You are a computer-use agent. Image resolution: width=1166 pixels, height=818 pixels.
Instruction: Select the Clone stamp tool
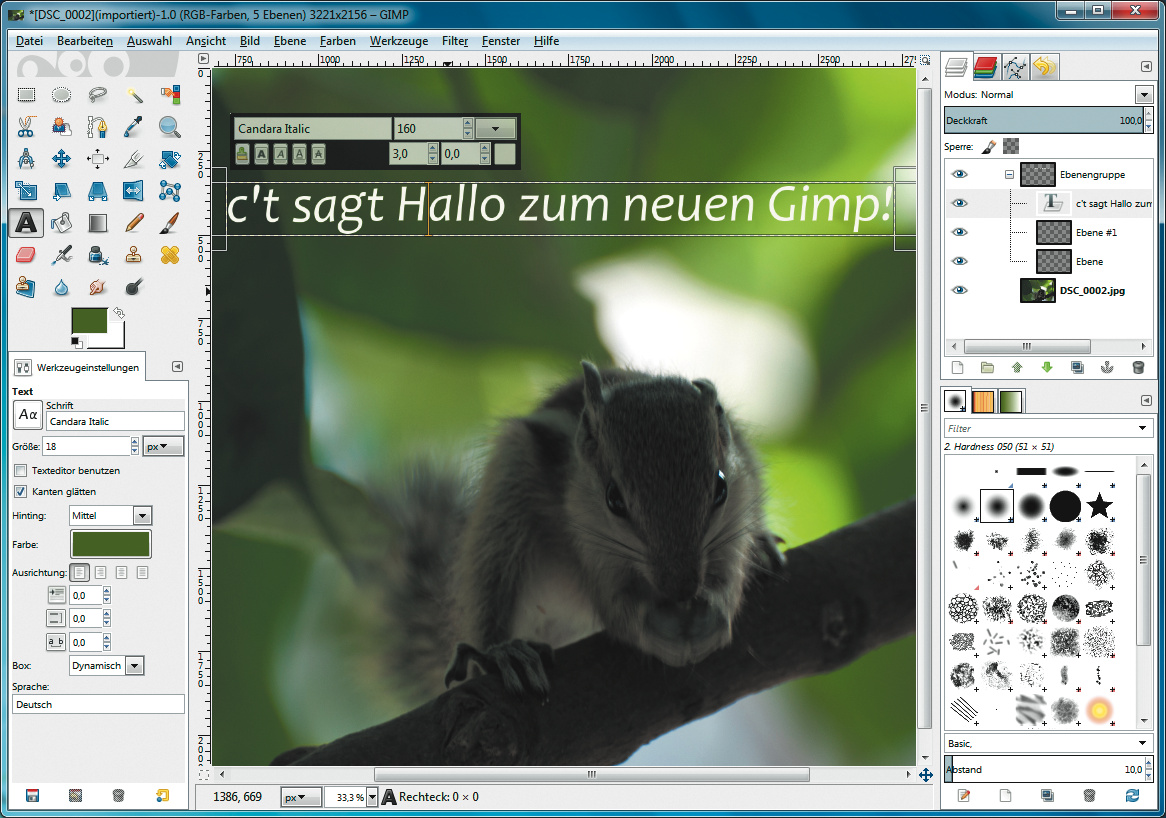134,255
